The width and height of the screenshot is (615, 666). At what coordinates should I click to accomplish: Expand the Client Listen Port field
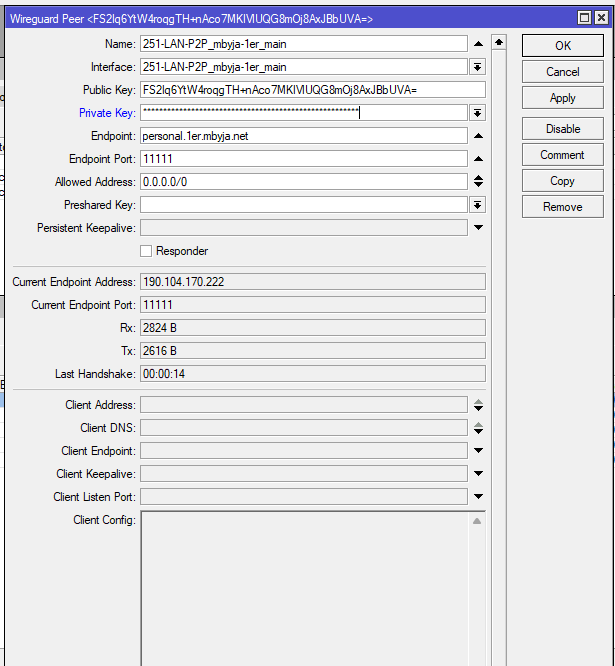[478, 497]
